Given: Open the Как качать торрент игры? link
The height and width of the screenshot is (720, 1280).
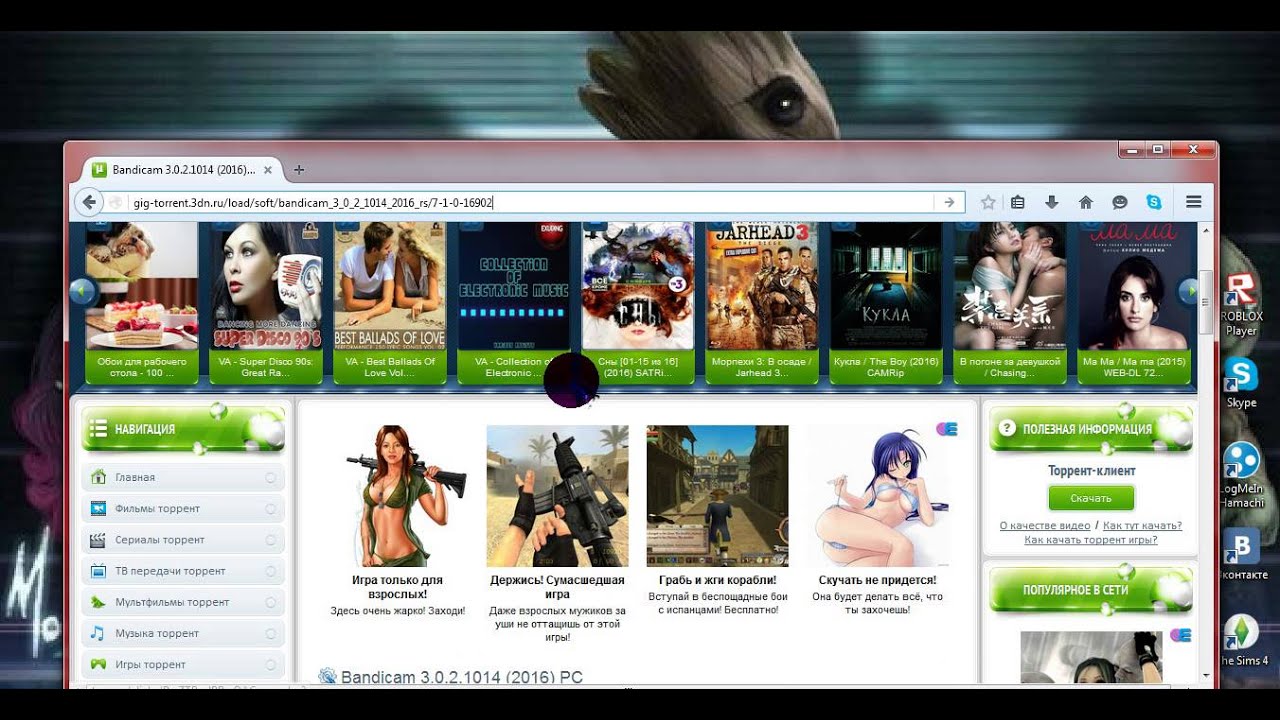Looking at the screenshot, I should point(1091,540).
